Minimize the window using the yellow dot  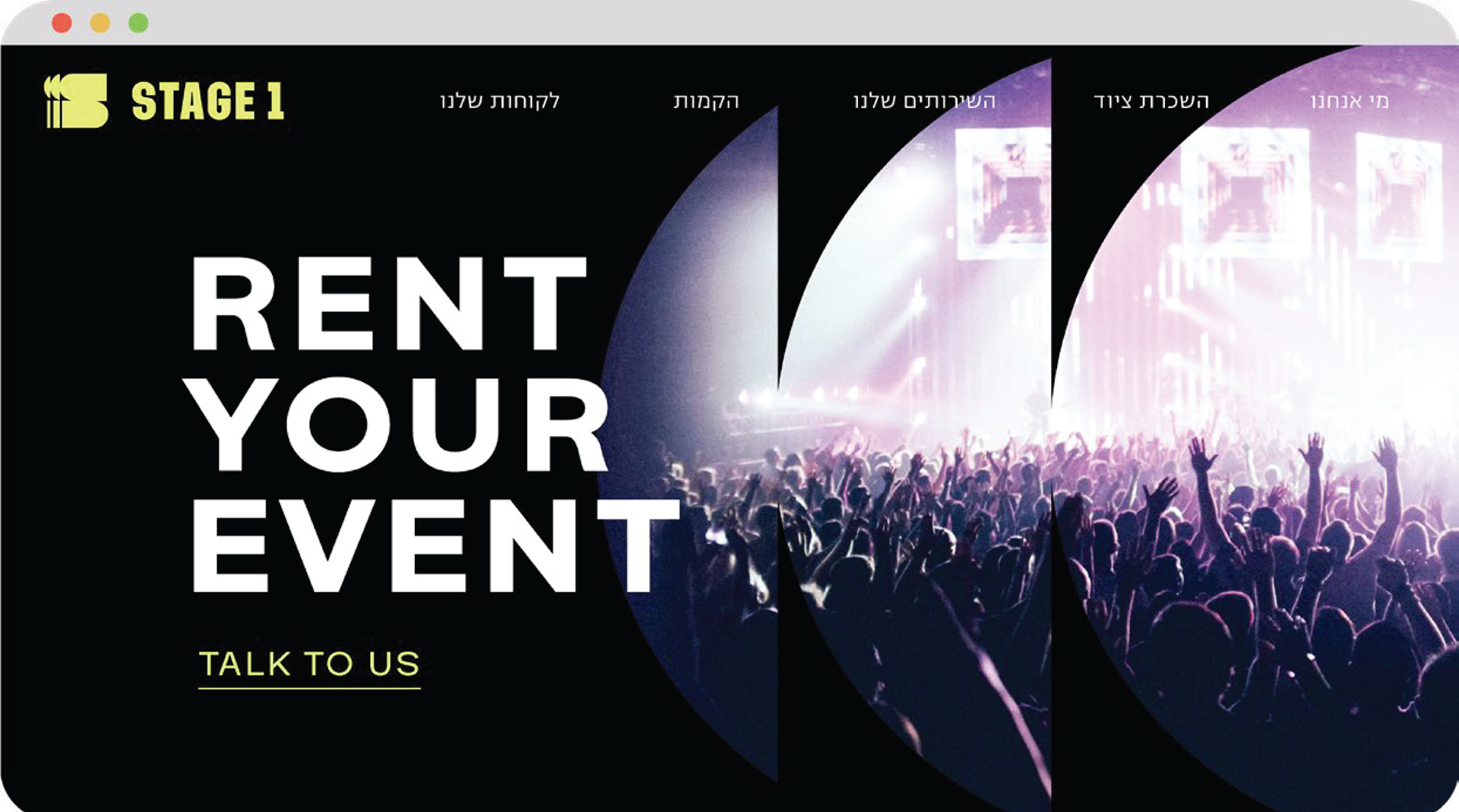pos(100,23)
